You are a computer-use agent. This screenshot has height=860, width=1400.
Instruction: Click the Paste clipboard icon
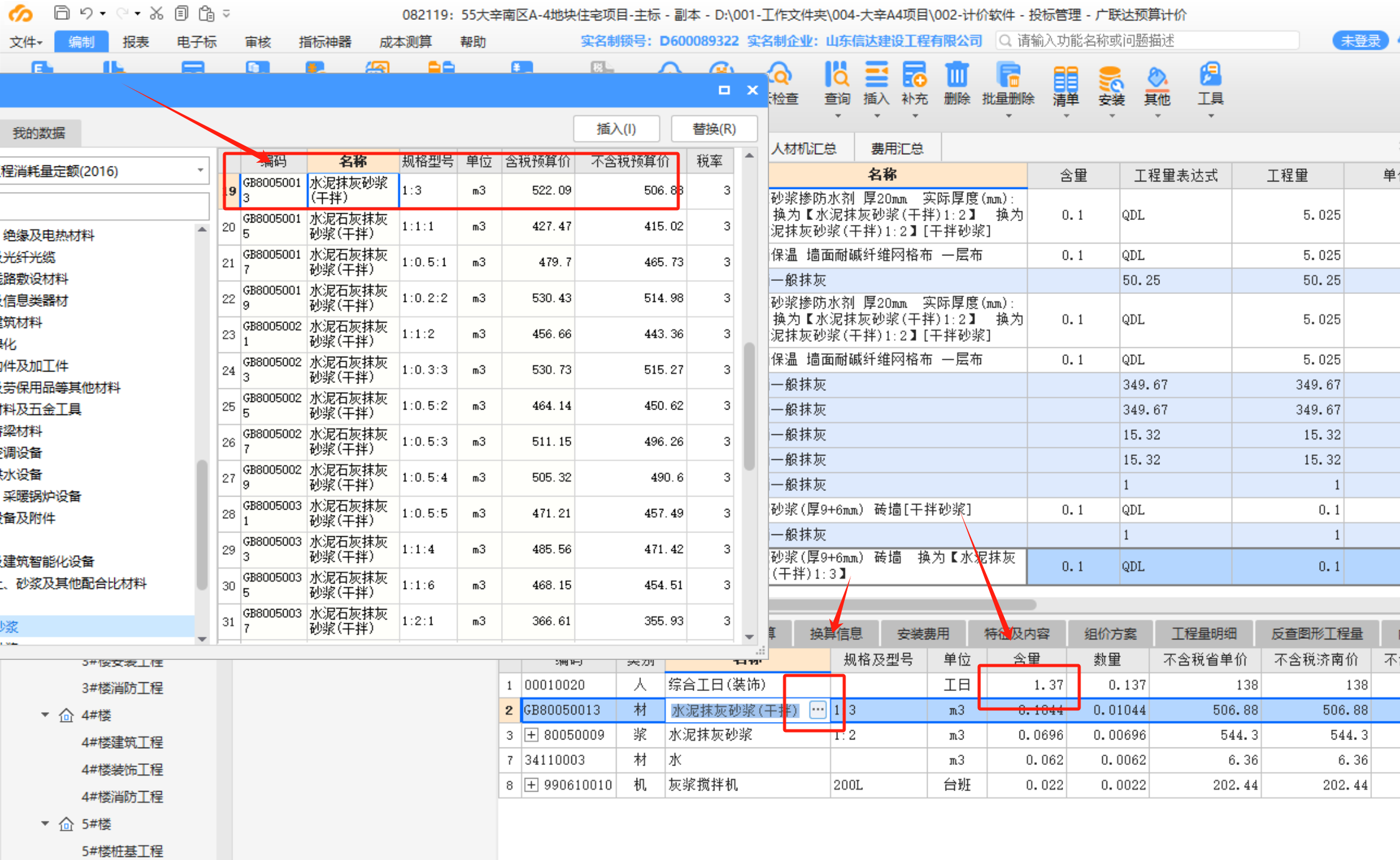[x=206, y=13]
